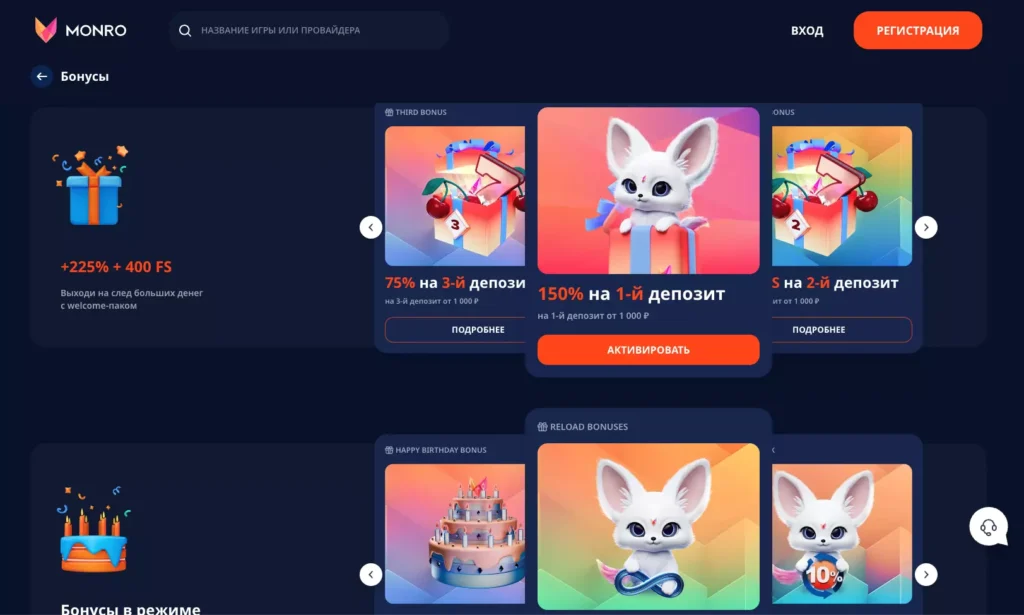Click the gift icon beside Third Bonus
This screenshot has width=1024, height=615.
point(389,112)
